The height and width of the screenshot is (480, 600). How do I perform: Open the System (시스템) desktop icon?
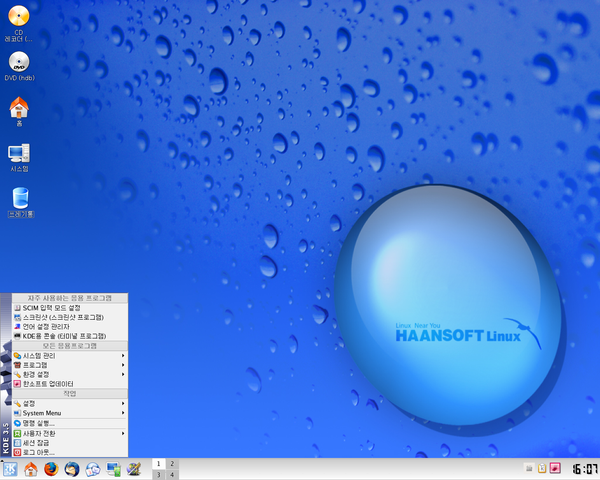pyautogui.click(x=19, y=157)
